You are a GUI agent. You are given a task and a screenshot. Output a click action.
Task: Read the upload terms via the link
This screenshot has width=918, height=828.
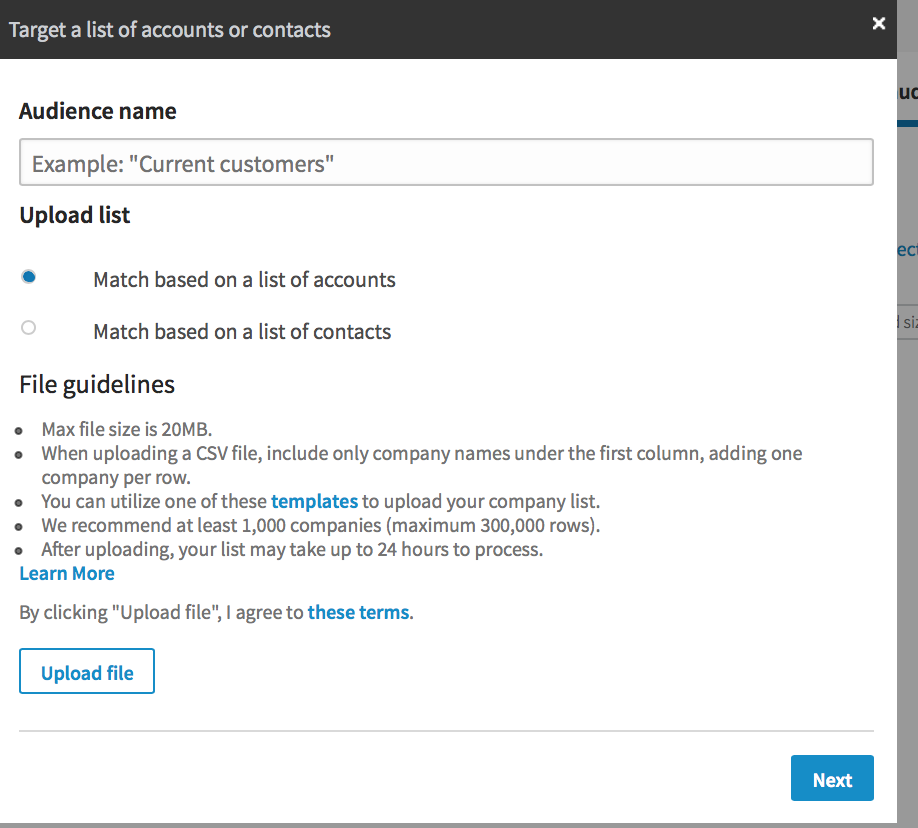(x=358, y=611)
